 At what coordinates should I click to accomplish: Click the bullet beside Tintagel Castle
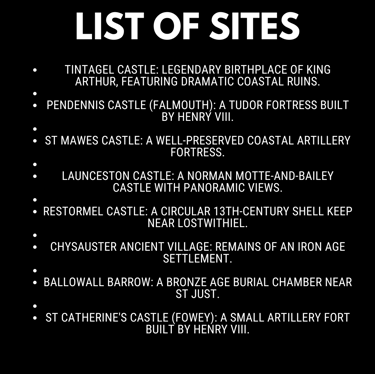pyautogui.click(x=35, y=70)
